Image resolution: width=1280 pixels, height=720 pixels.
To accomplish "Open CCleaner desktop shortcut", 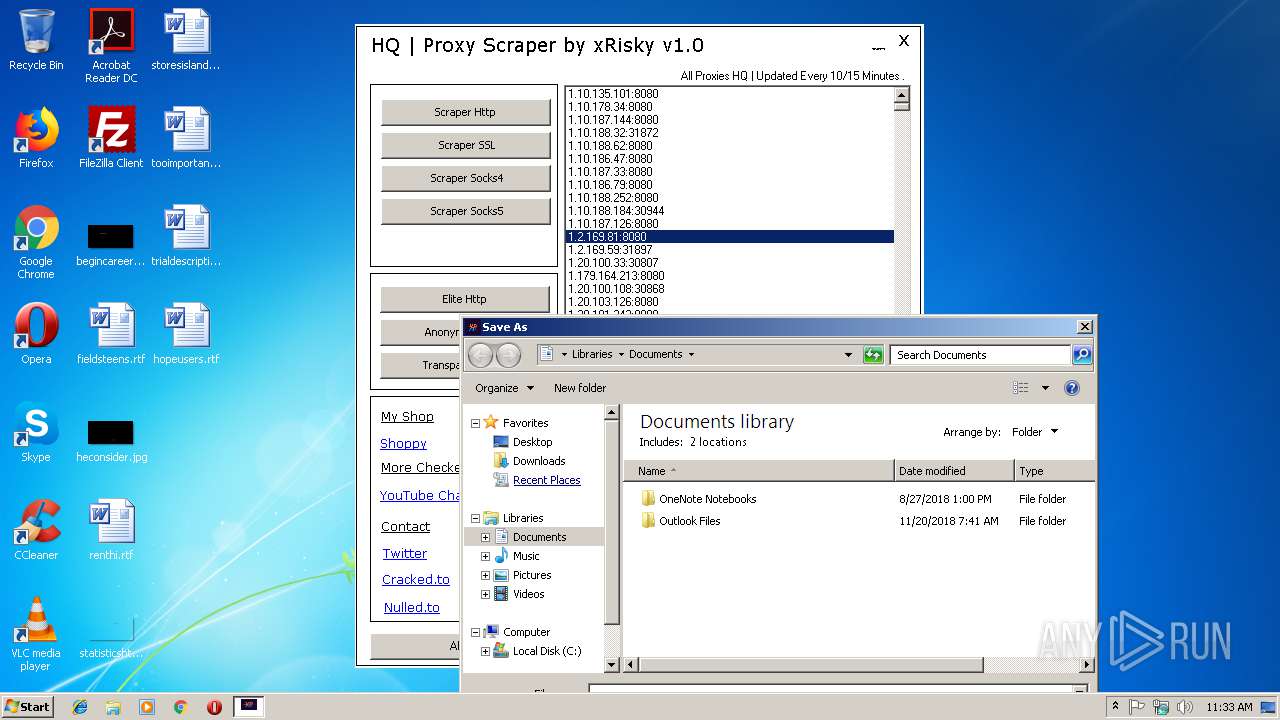I will tap(36, 530).
